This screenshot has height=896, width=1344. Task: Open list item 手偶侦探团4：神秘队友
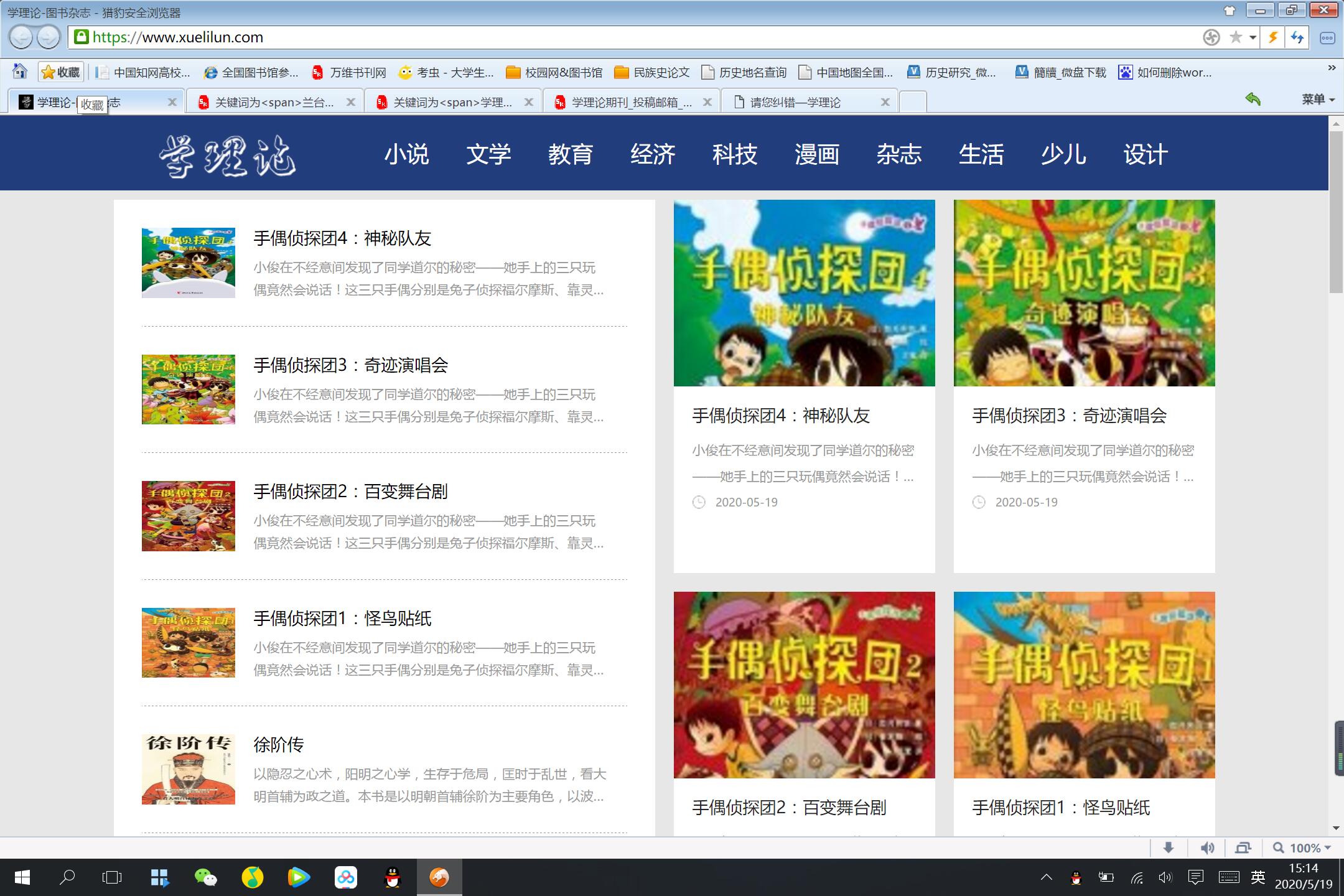[x=342, y=238]
